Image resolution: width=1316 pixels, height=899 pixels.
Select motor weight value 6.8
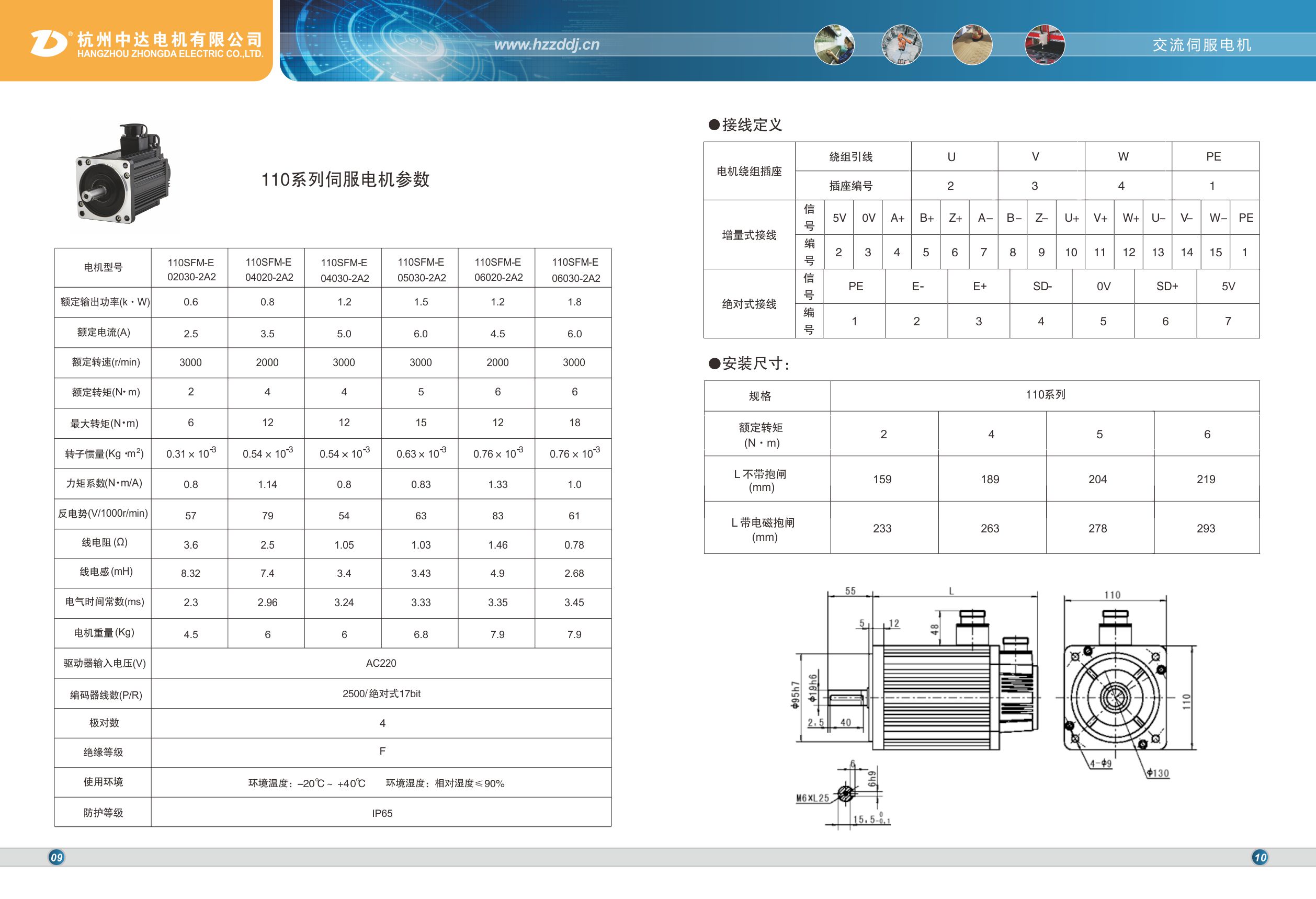pyautogui.click(x=421, y=634)
